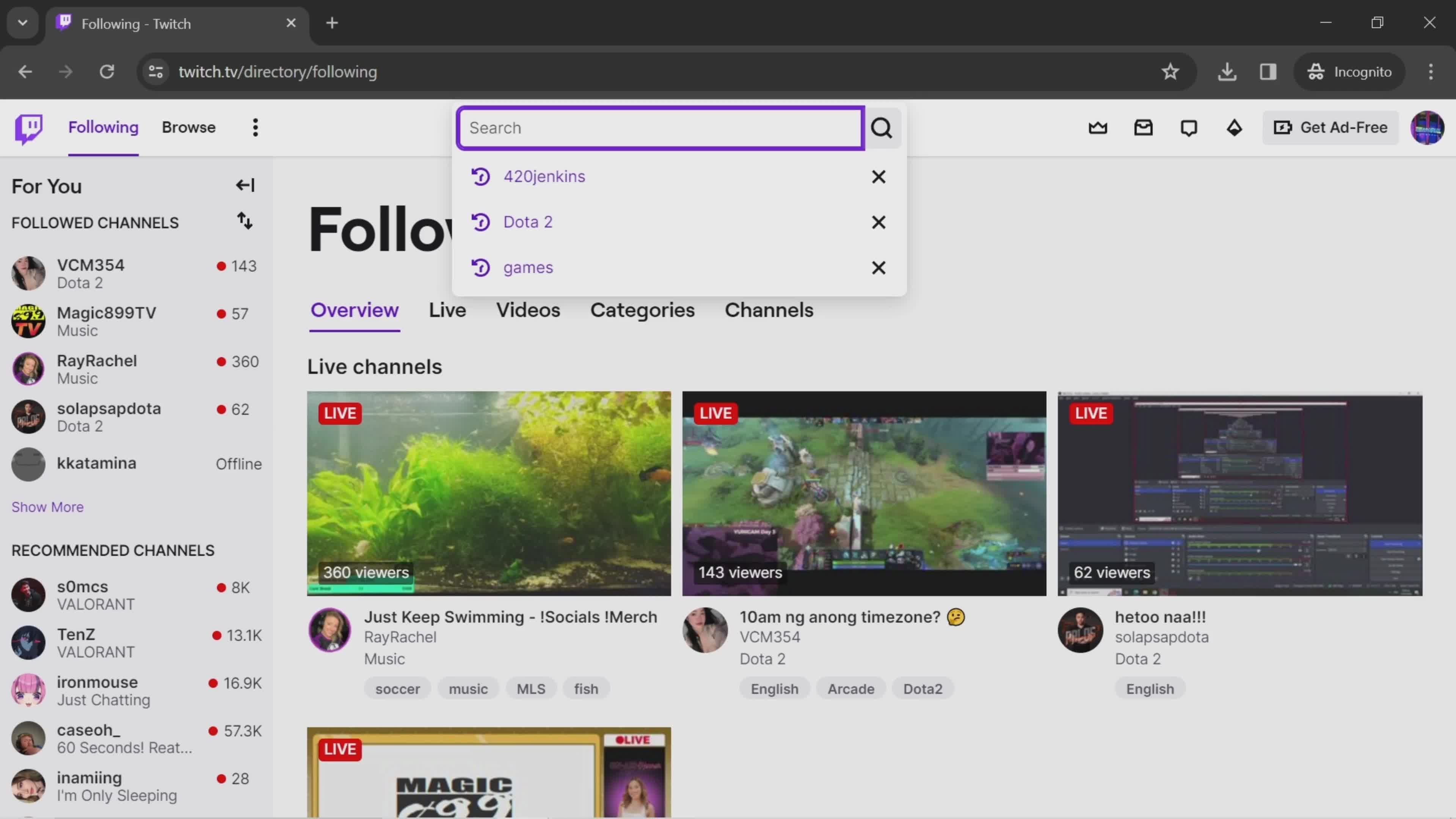
Task: Open Prime Loot crown icon
Action: pos(1098,128)
